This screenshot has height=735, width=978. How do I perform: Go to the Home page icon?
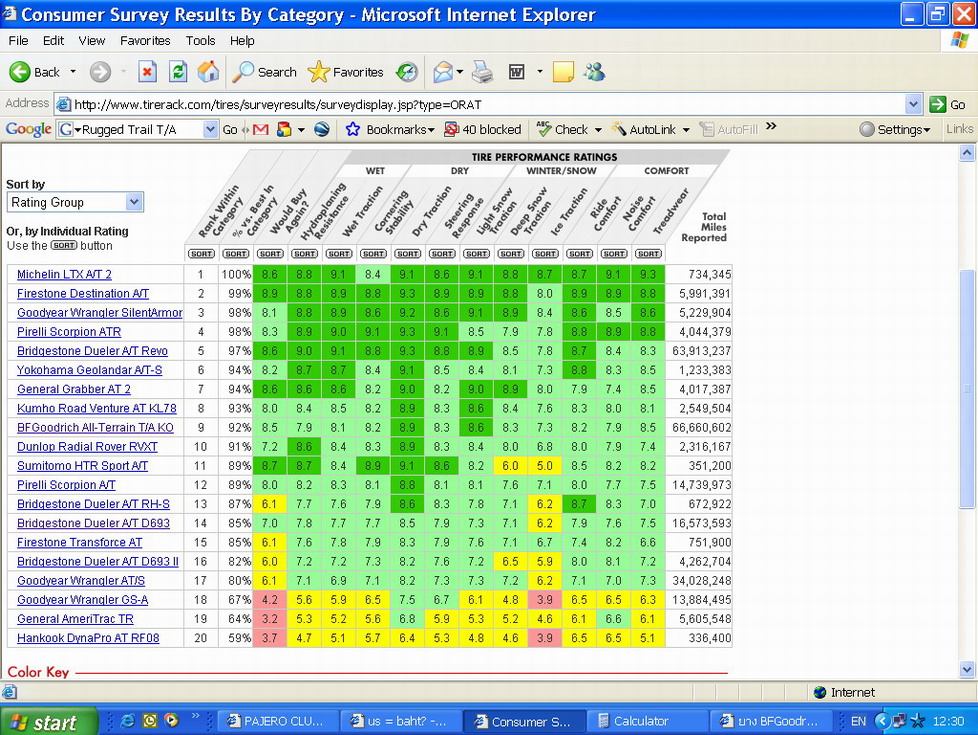coord(208,72)
